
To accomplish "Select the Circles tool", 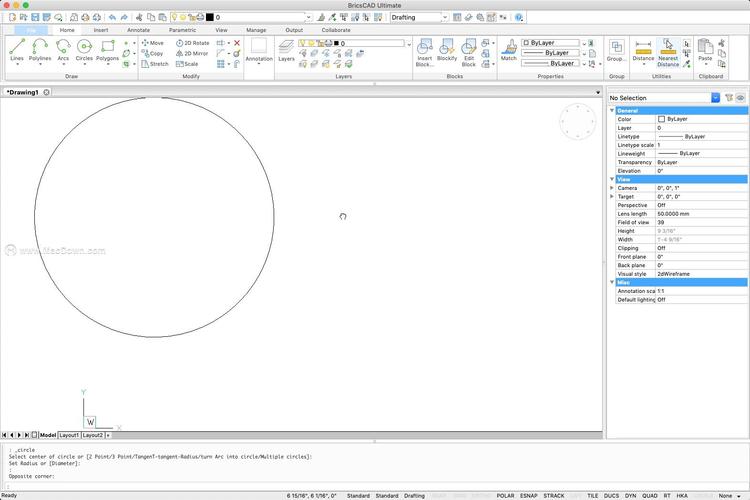I will click(x=84, y=51).
